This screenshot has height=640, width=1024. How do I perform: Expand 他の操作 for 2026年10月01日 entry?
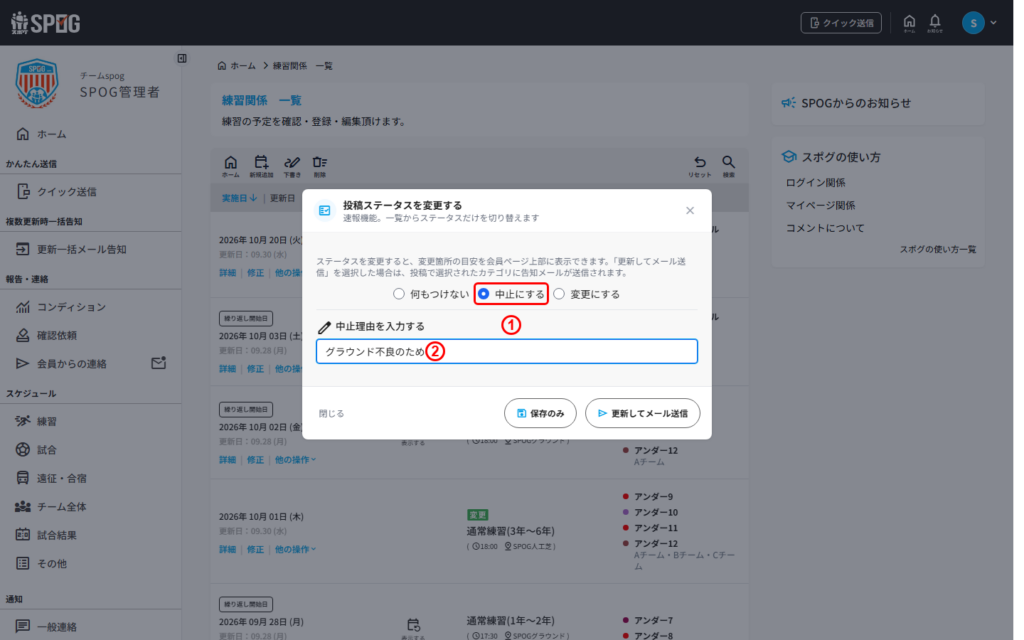[295, 549]
